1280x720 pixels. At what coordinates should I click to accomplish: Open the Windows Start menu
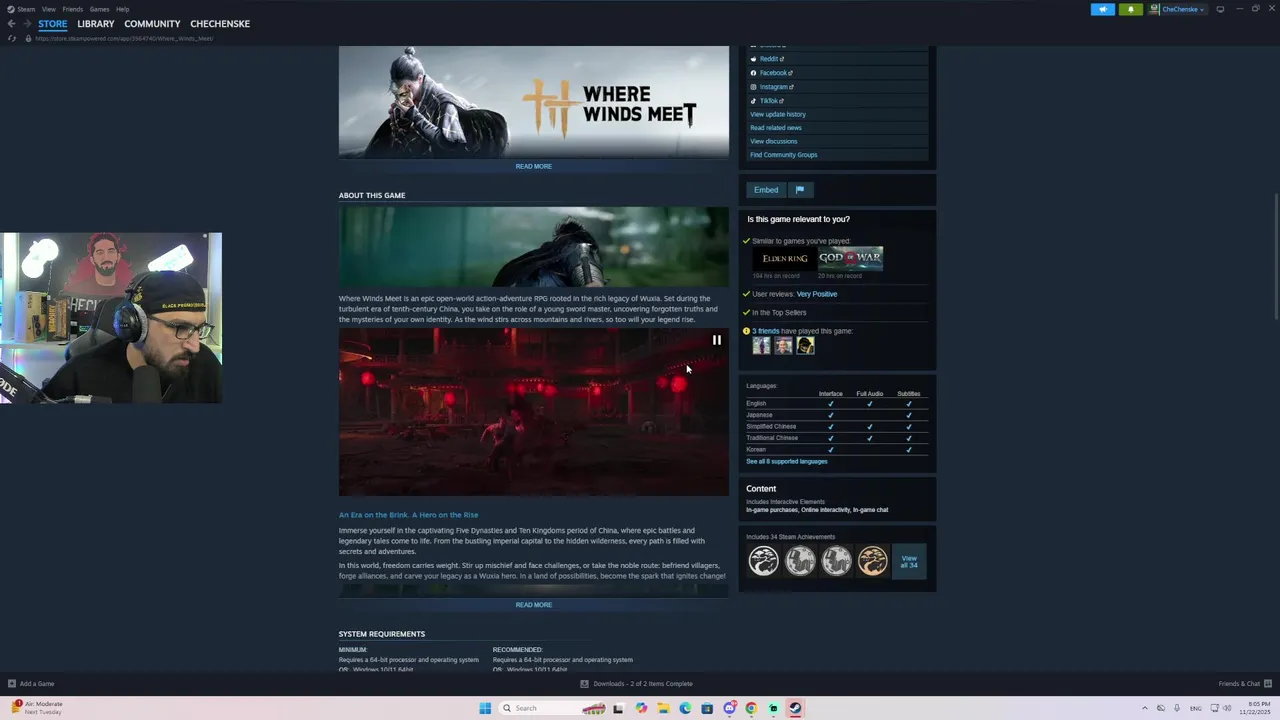[485, 708]
